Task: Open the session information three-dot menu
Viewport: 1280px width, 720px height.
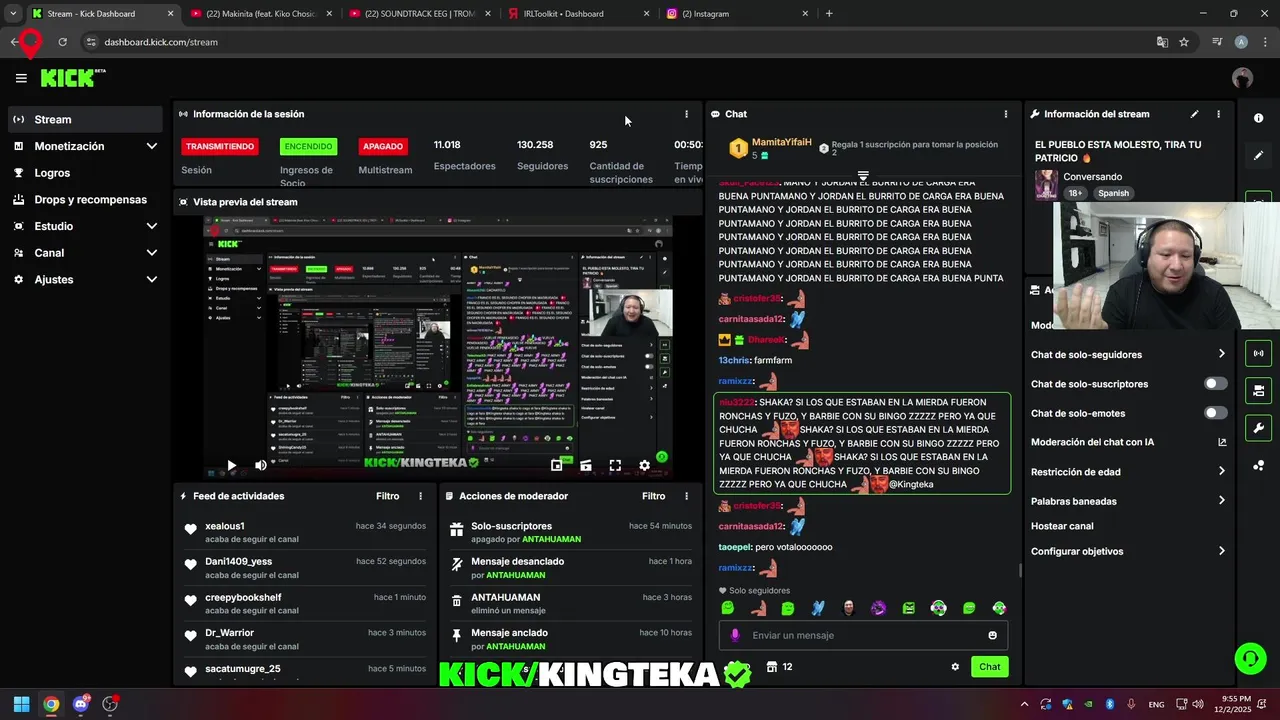Action: click(686, 114)
